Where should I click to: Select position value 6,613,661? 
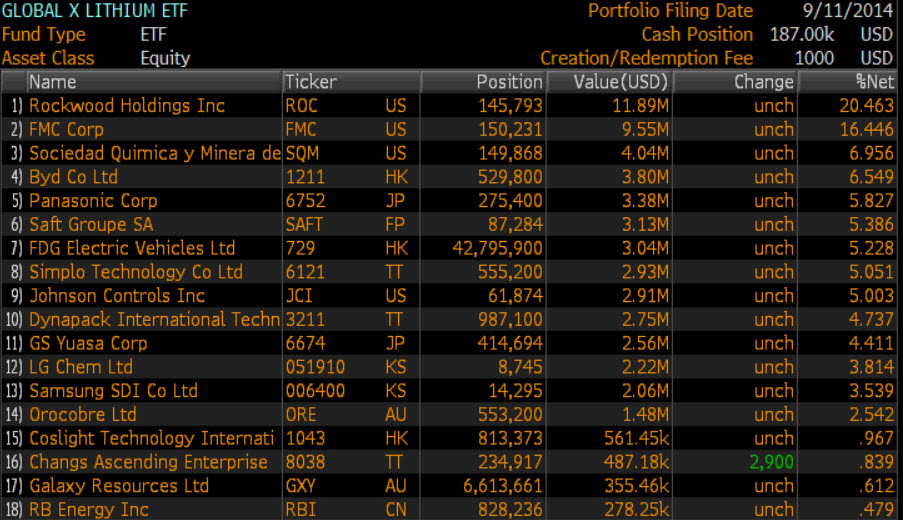tap(503, 485)
